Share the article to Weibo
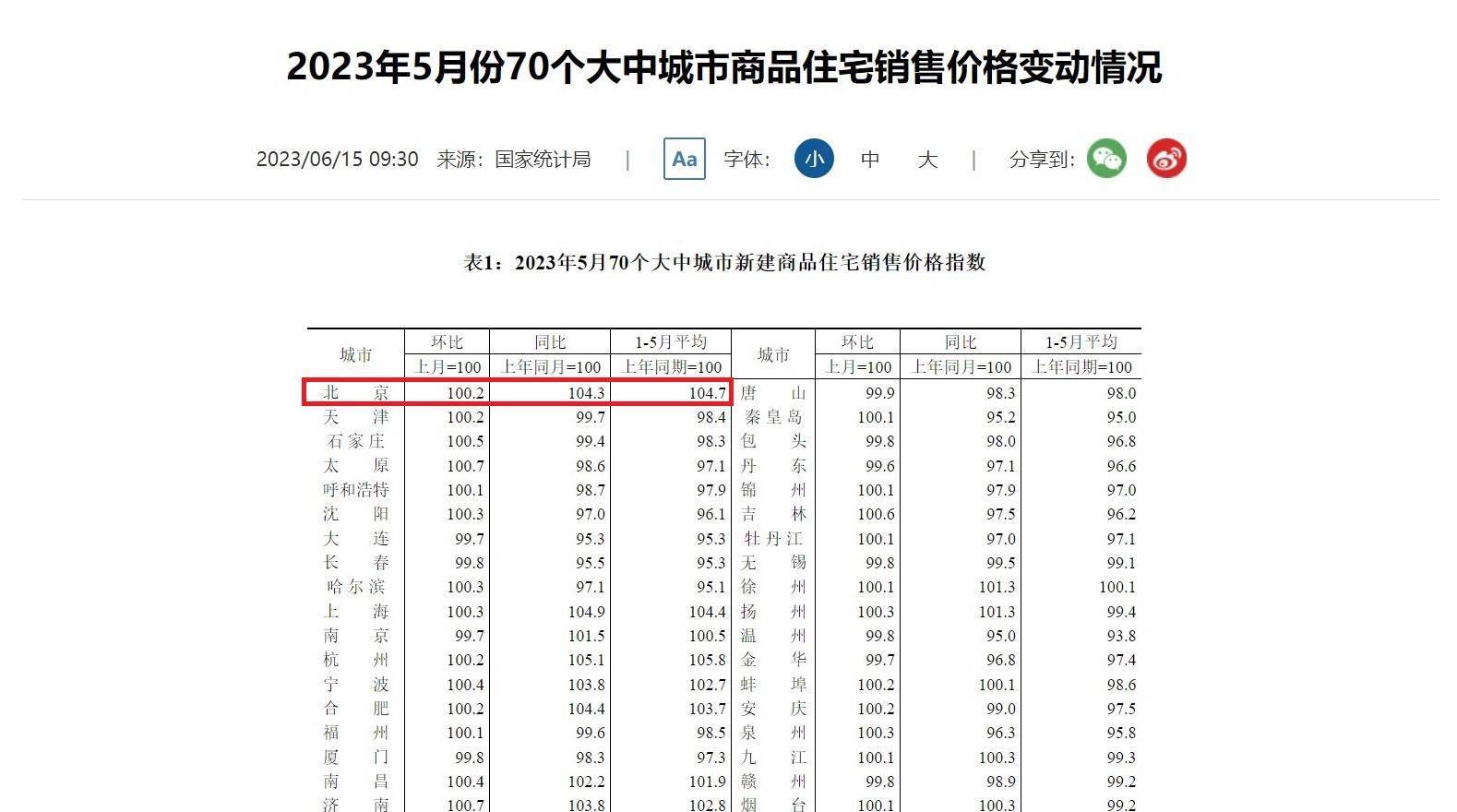Viewport: 1457px width, 812px height. pos(1166,159)
